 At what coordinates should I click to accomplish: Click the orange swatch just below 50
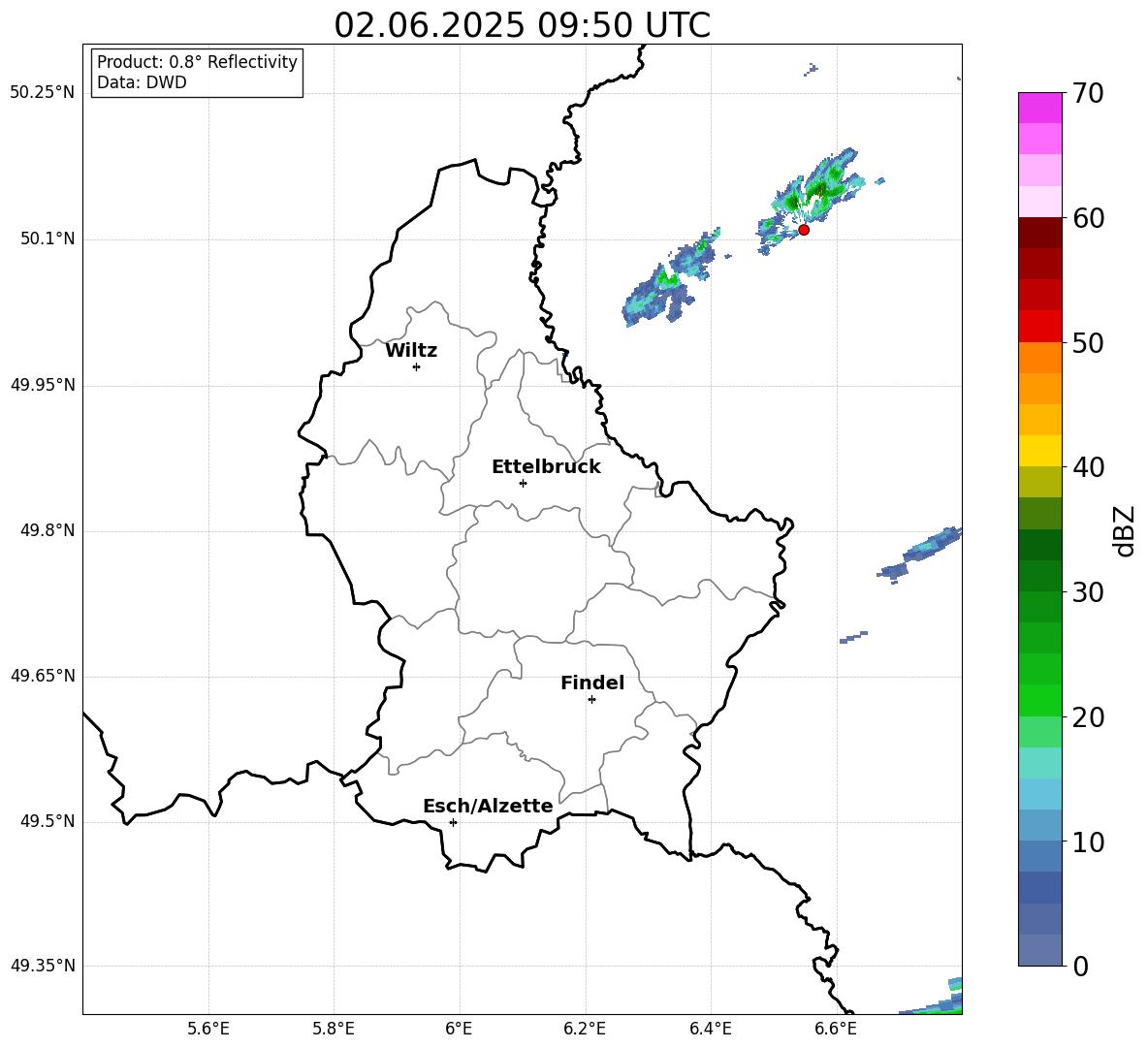pyautogui.click(x=1039, y=358)
